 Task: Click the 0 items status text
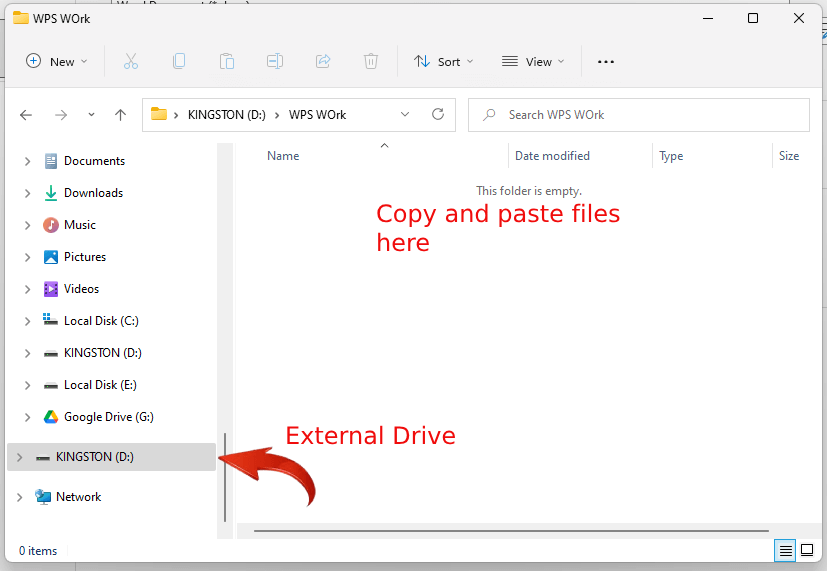click(x=38, y=551)
